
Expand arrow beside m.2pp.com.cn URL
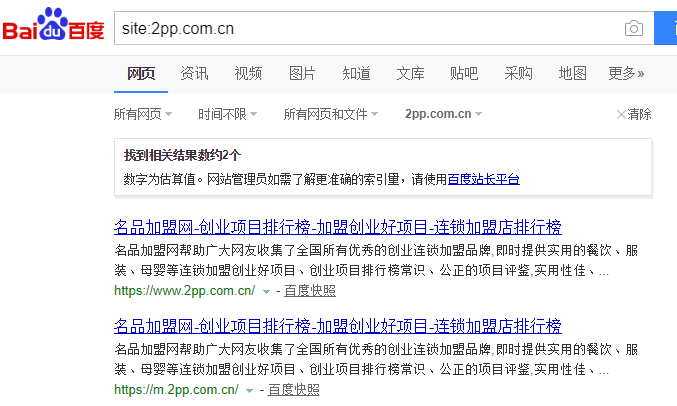tap(249, 391)
